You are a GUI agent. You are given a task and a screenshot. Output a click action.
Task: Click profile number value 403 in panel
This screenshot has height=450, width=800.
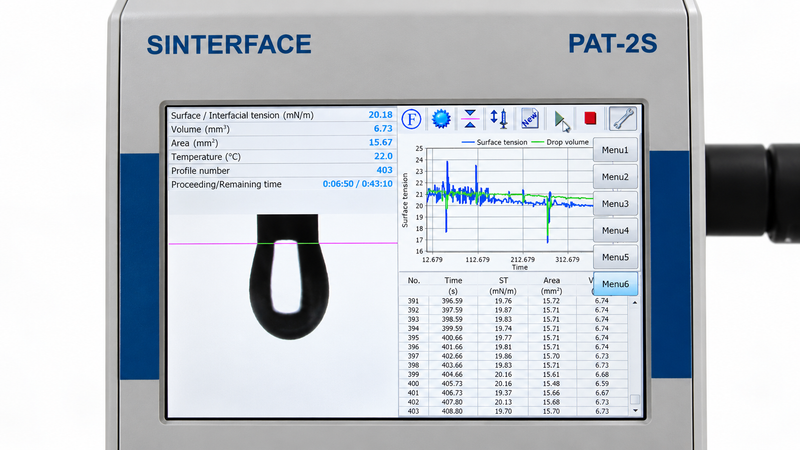pyautogui.click(x=384, y=170)
